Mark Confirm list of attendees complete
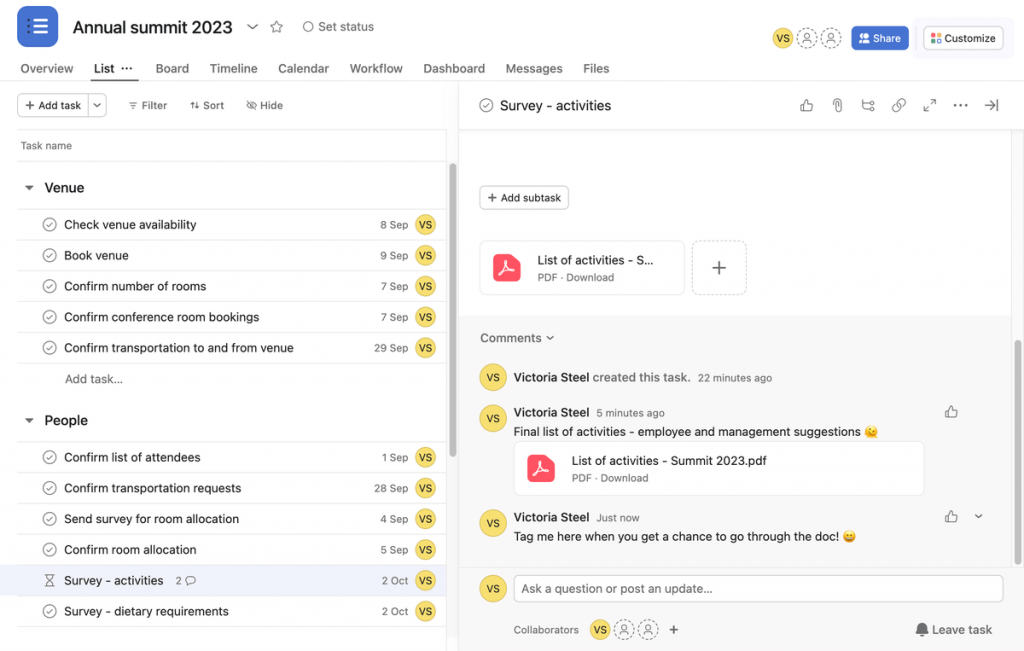This screenshot has height=651, width=1024. (x=49, y=457)
